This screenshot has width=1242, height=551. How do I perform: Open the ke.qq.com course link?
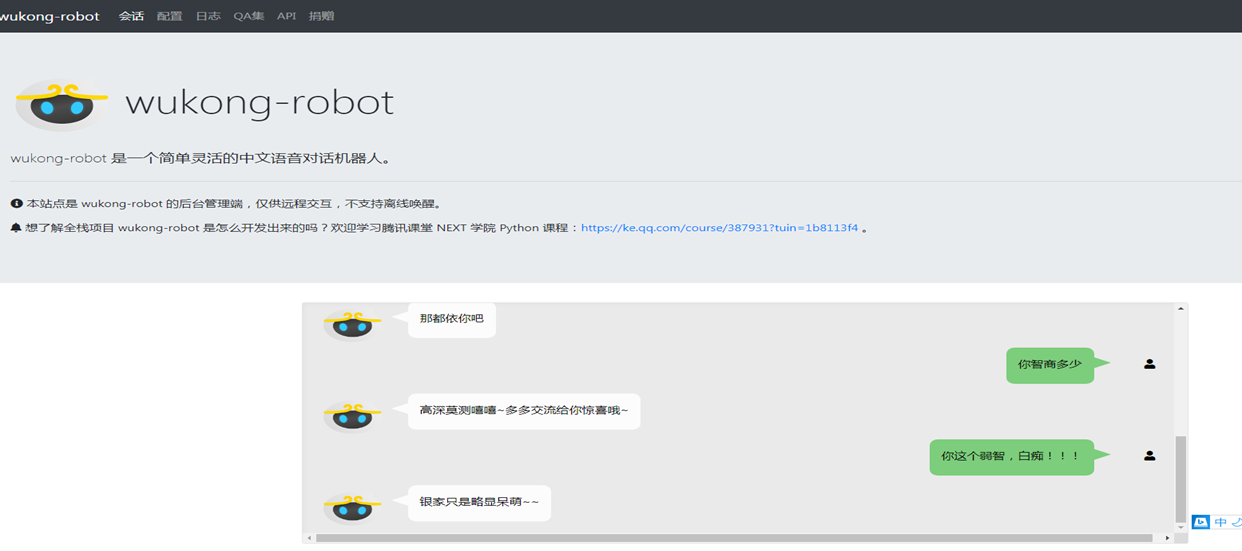coord(719,228)
